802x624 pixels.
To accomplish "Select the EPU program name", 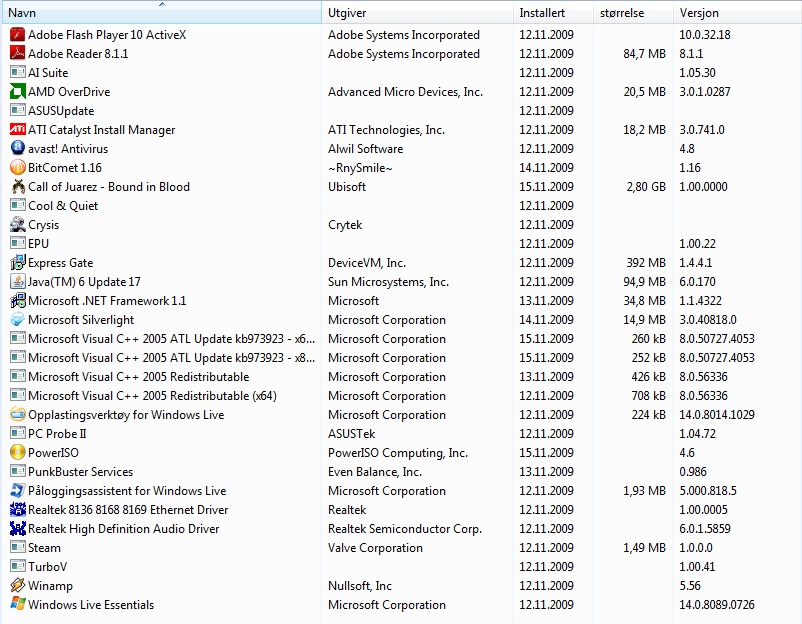I will pyautogui.click(x=38, y=244).
